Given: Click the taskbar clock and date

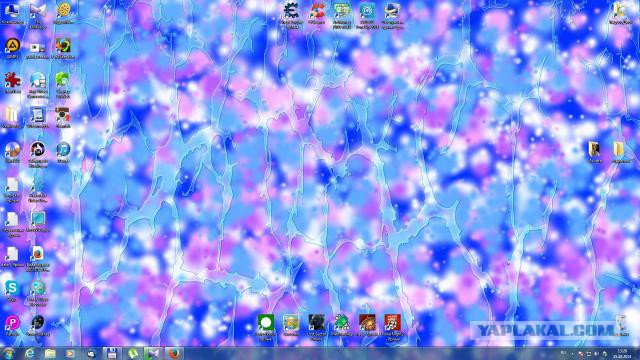Looking at the screenshot, I should click(x=622, y=354).
